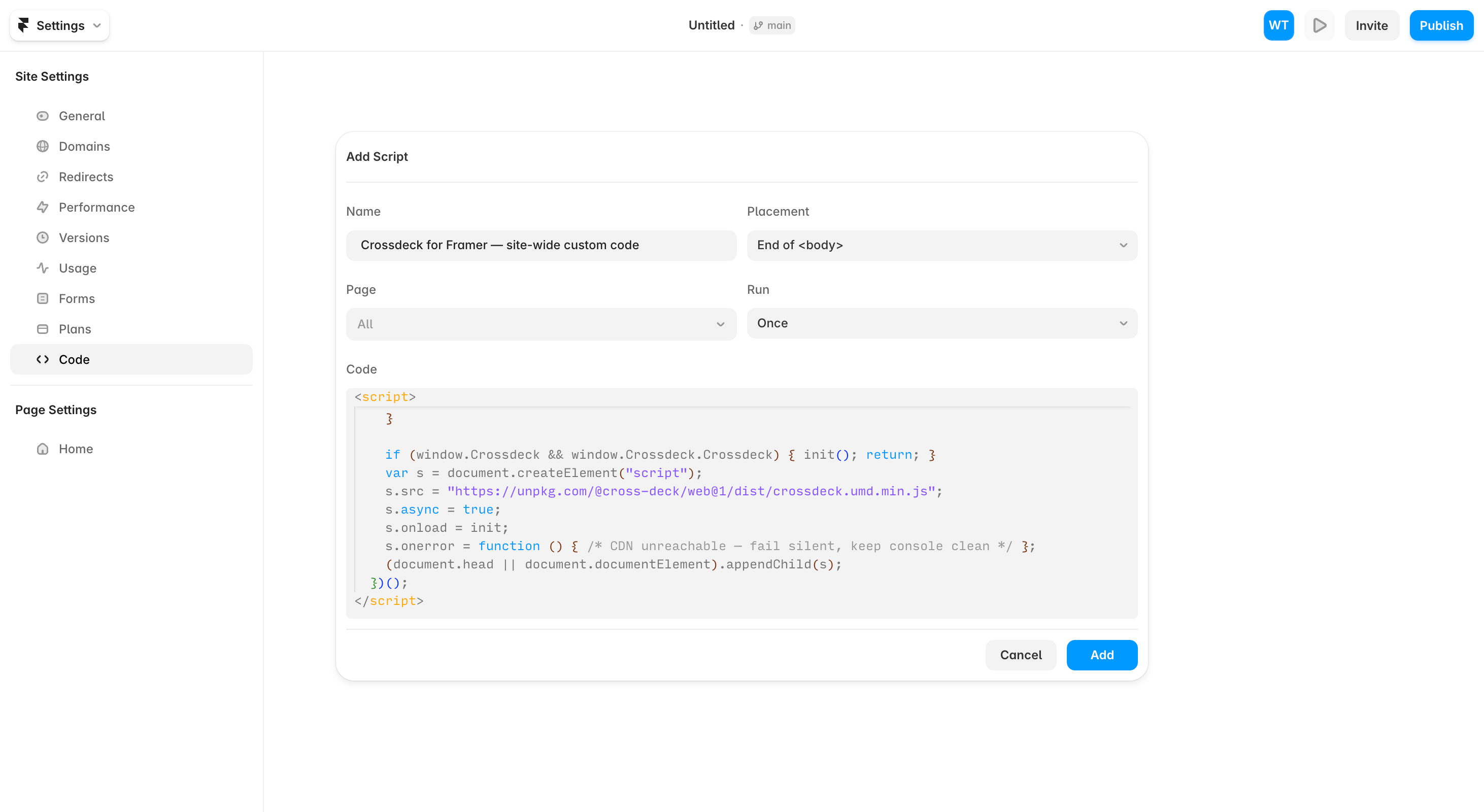1484x812 pixels.
Task: Open the Usage section
Action: 131,268
